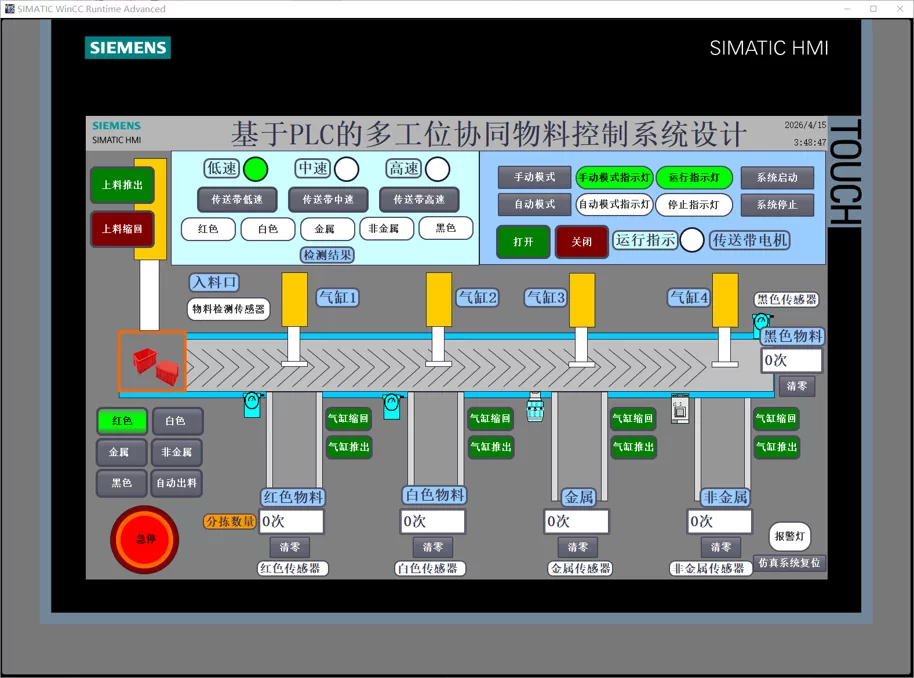
Task: Toggle manual mode 手动模式 button
Action: point(534,177)
